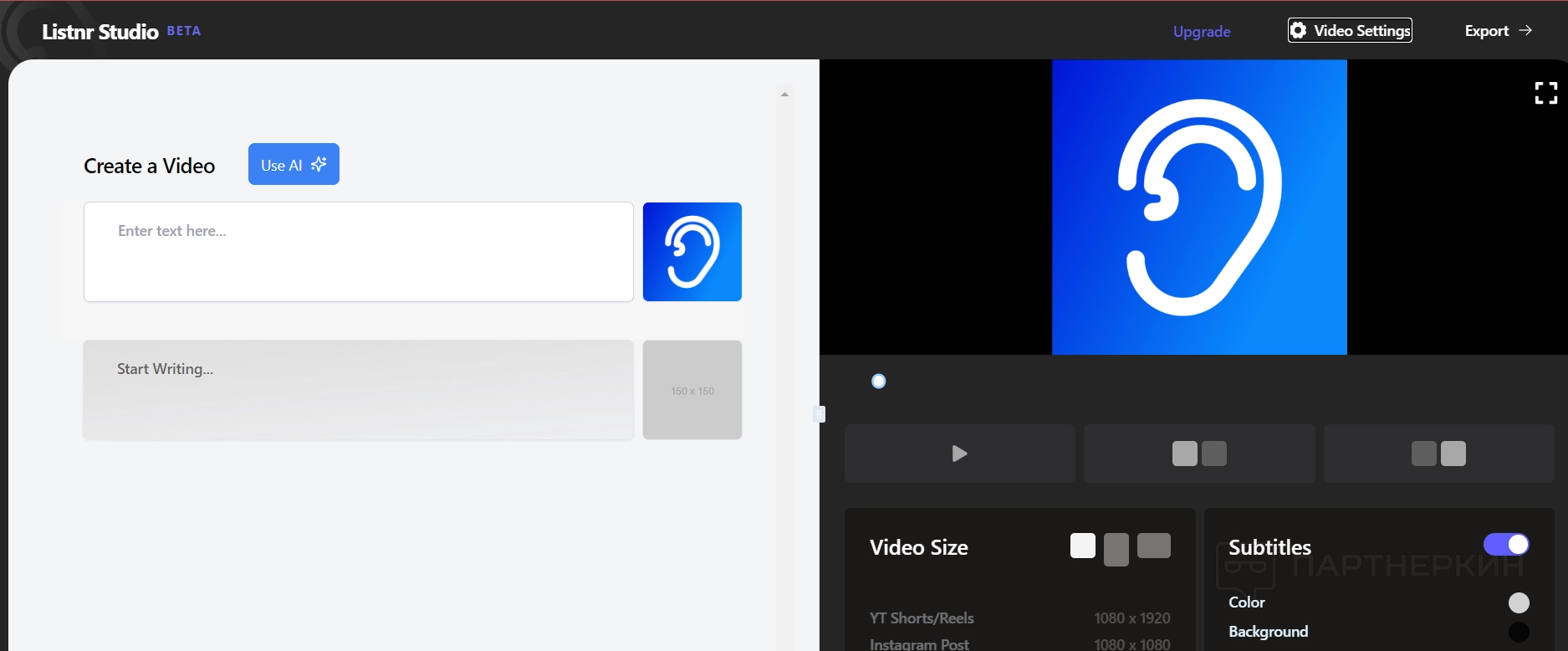
Task: Click the scroll up arrow of editor panel
Action: pyautogui.click(x=784, y=95)
